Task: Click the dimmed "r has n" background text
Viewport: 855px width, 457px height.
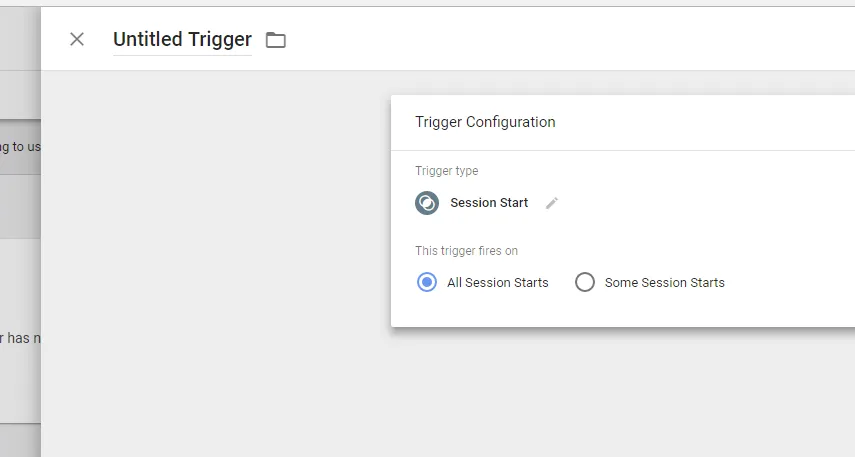Action: tap(20, 338)
